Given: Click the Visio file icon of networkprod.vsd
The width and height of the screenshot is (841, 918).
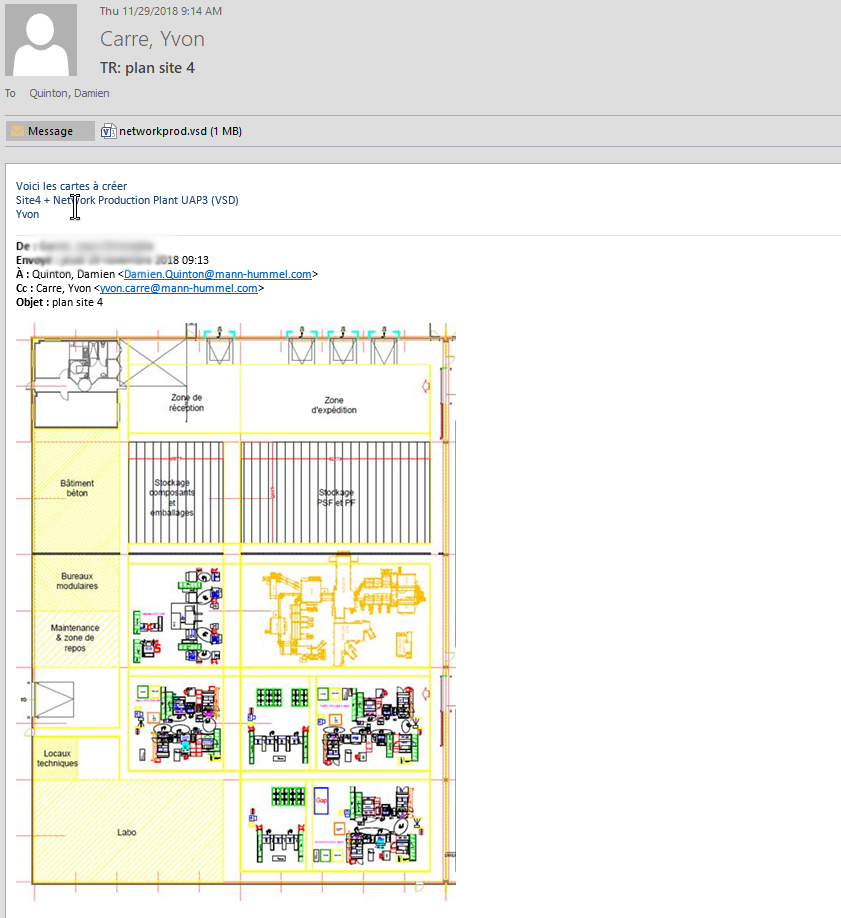Looking at the screenshot, I should click(109, 131).
